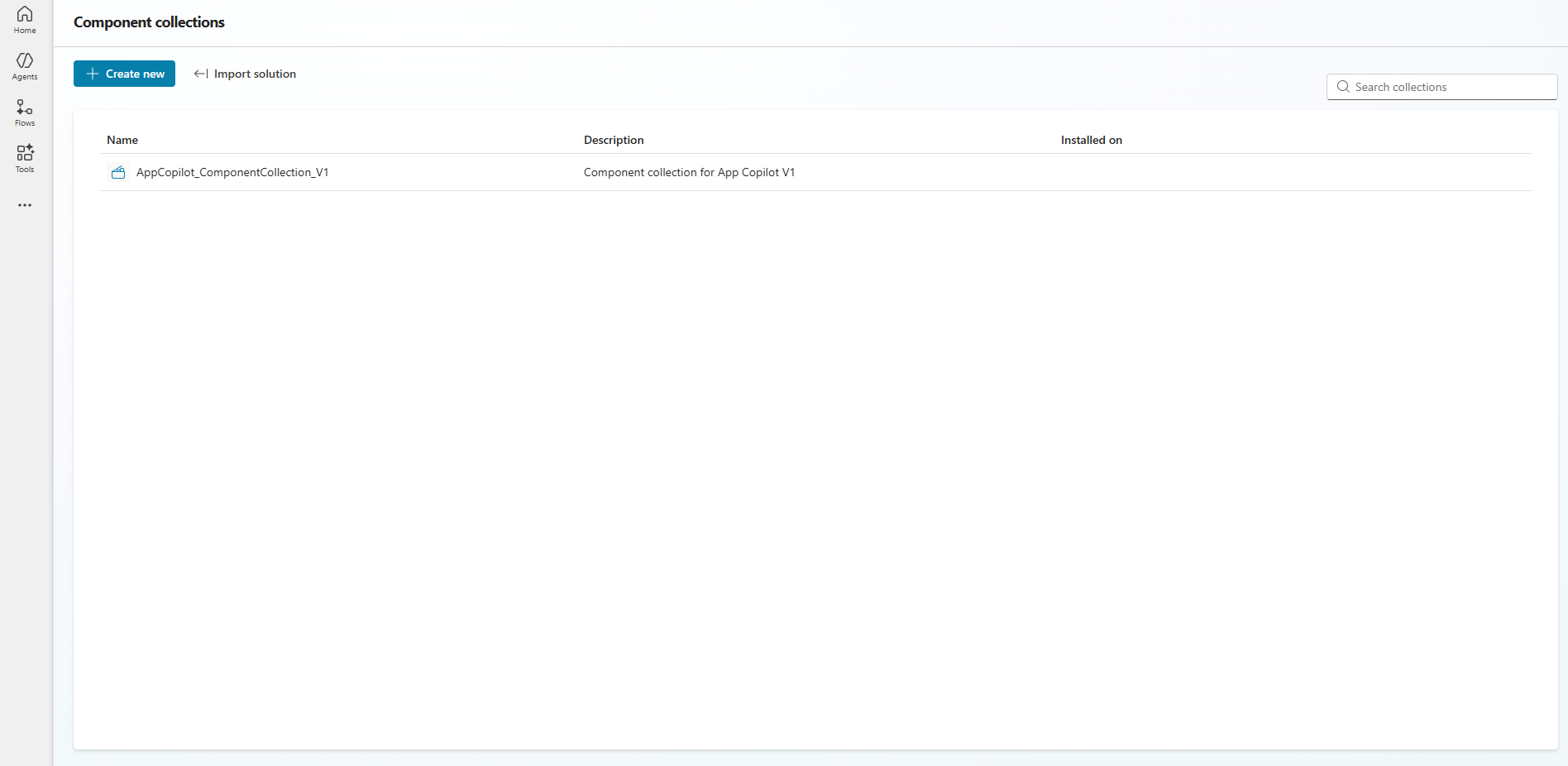Click the magnifier icon in search box
This screenshot has width=1568, height=766.
point(1343,87)
